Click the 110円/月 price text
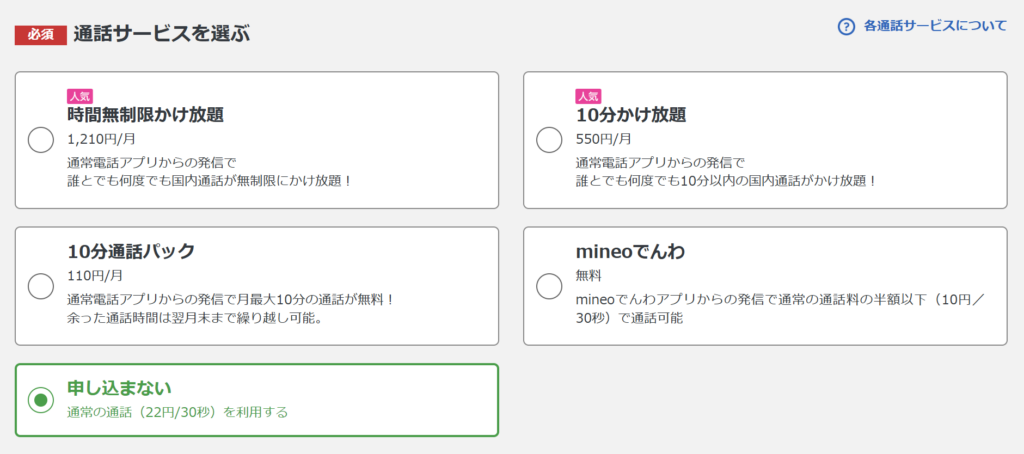The image size is (1024, 454). click(x=95, y=275)
